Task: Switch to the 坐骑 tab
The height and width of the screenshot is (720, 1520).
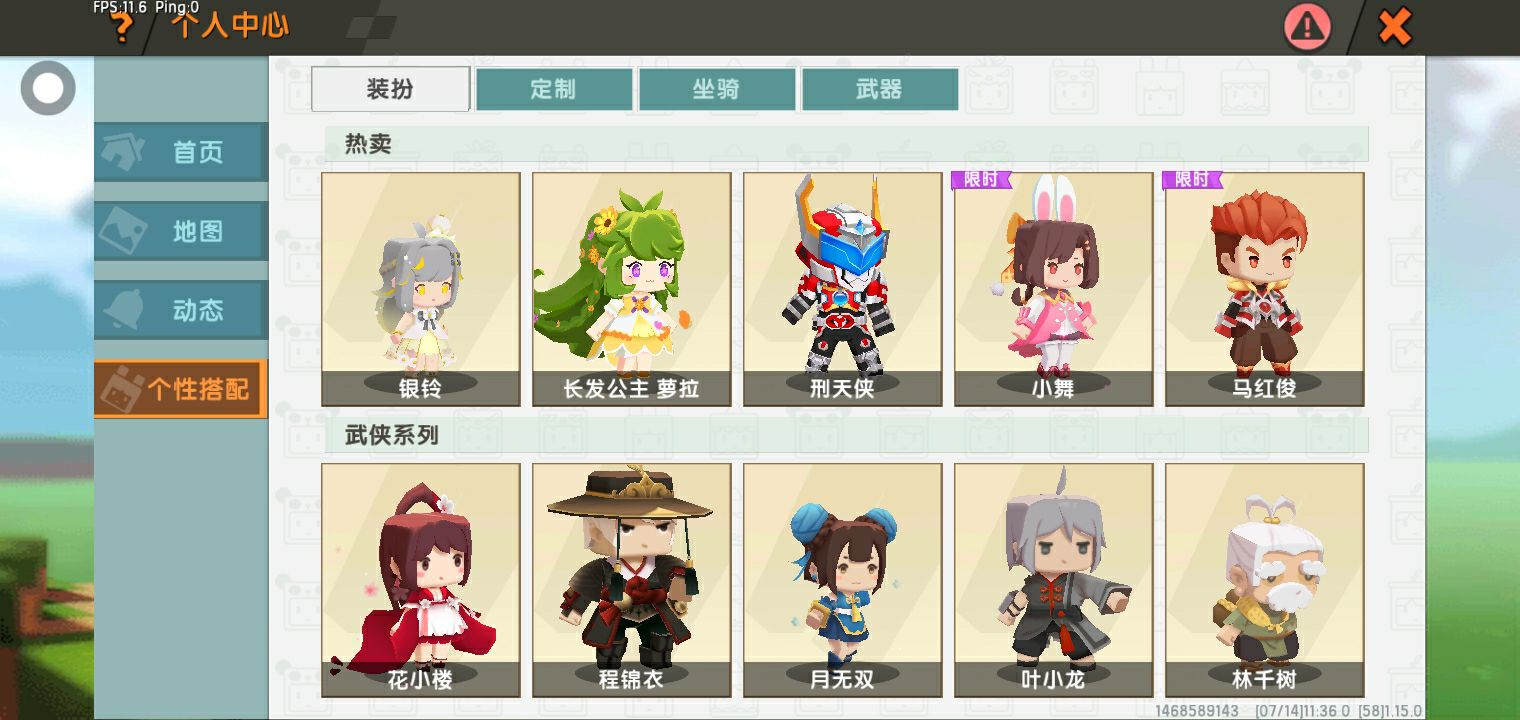Action: pyautogui.click(x=716, y=89)
